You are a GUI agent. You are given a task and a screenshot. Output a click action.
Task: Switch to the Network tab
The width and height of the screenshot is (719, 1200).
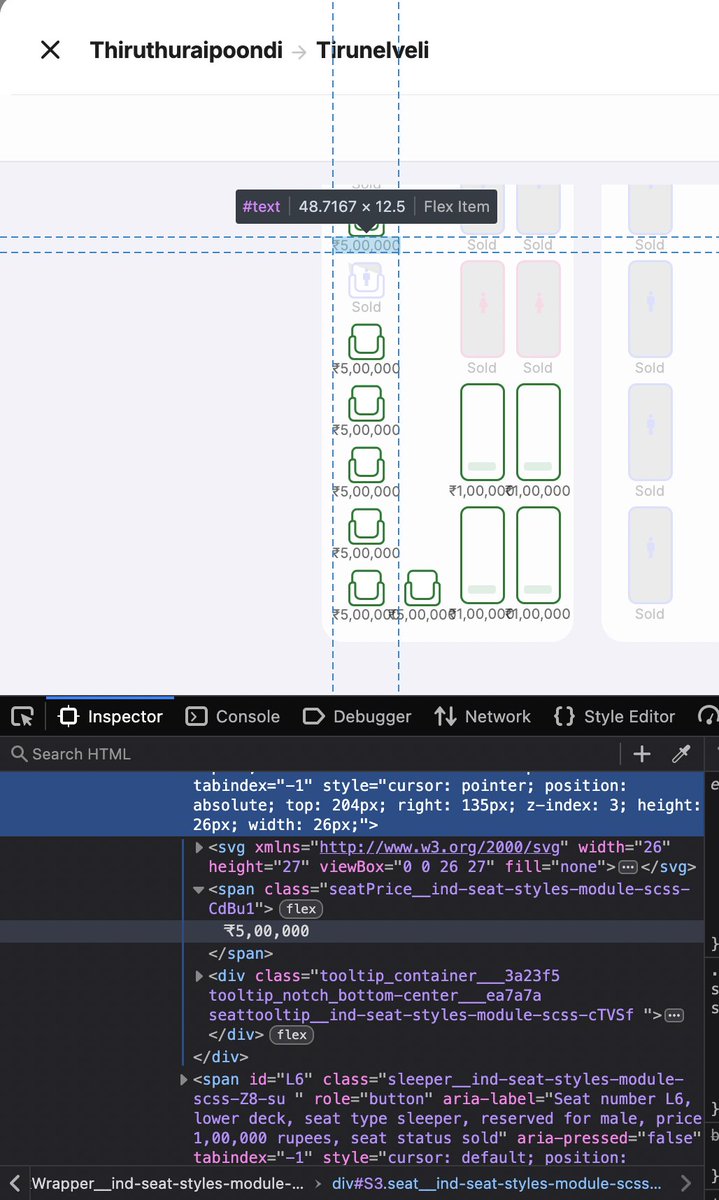(x=483, y=716)
